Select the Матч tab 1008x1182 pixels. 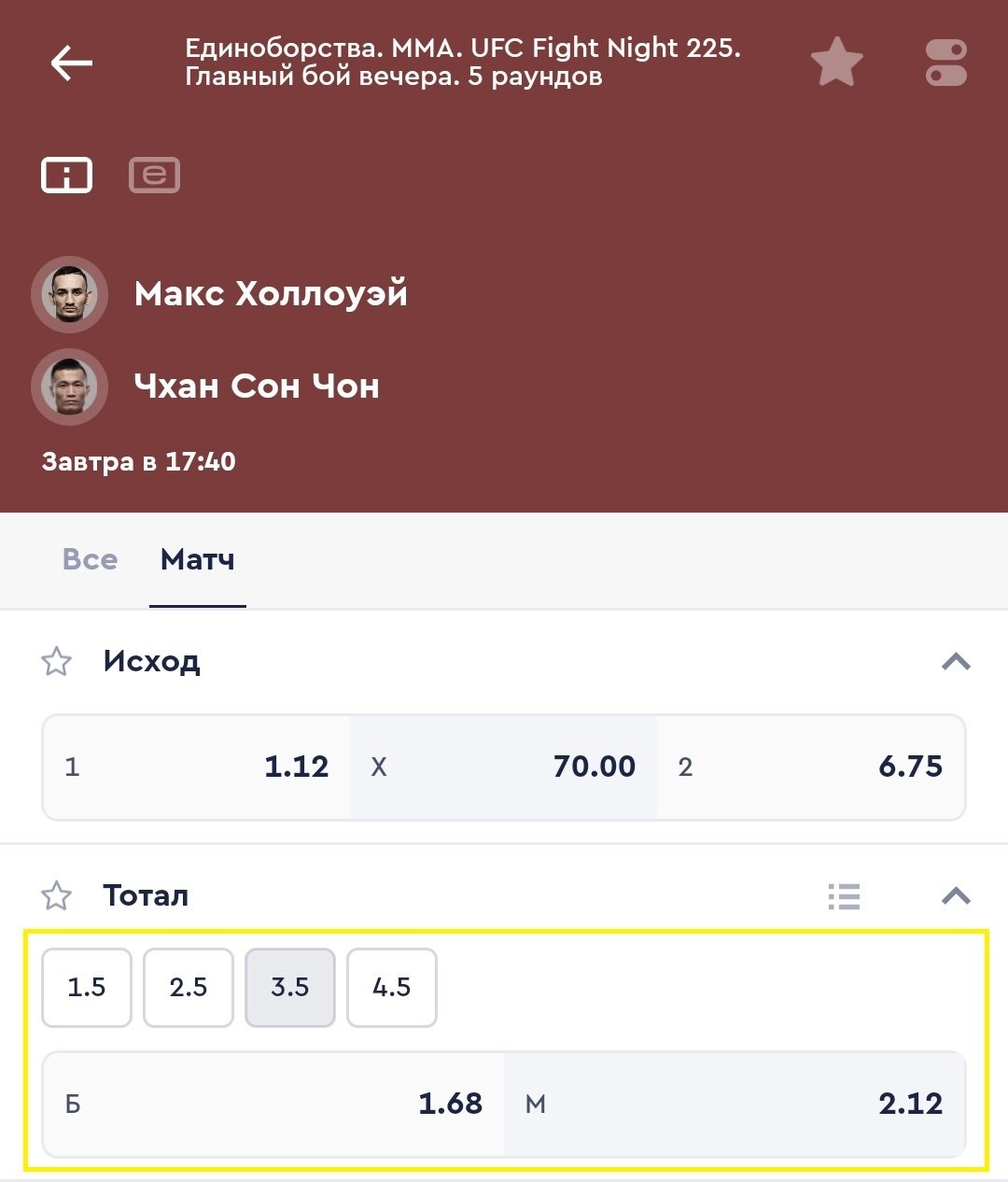198,559
